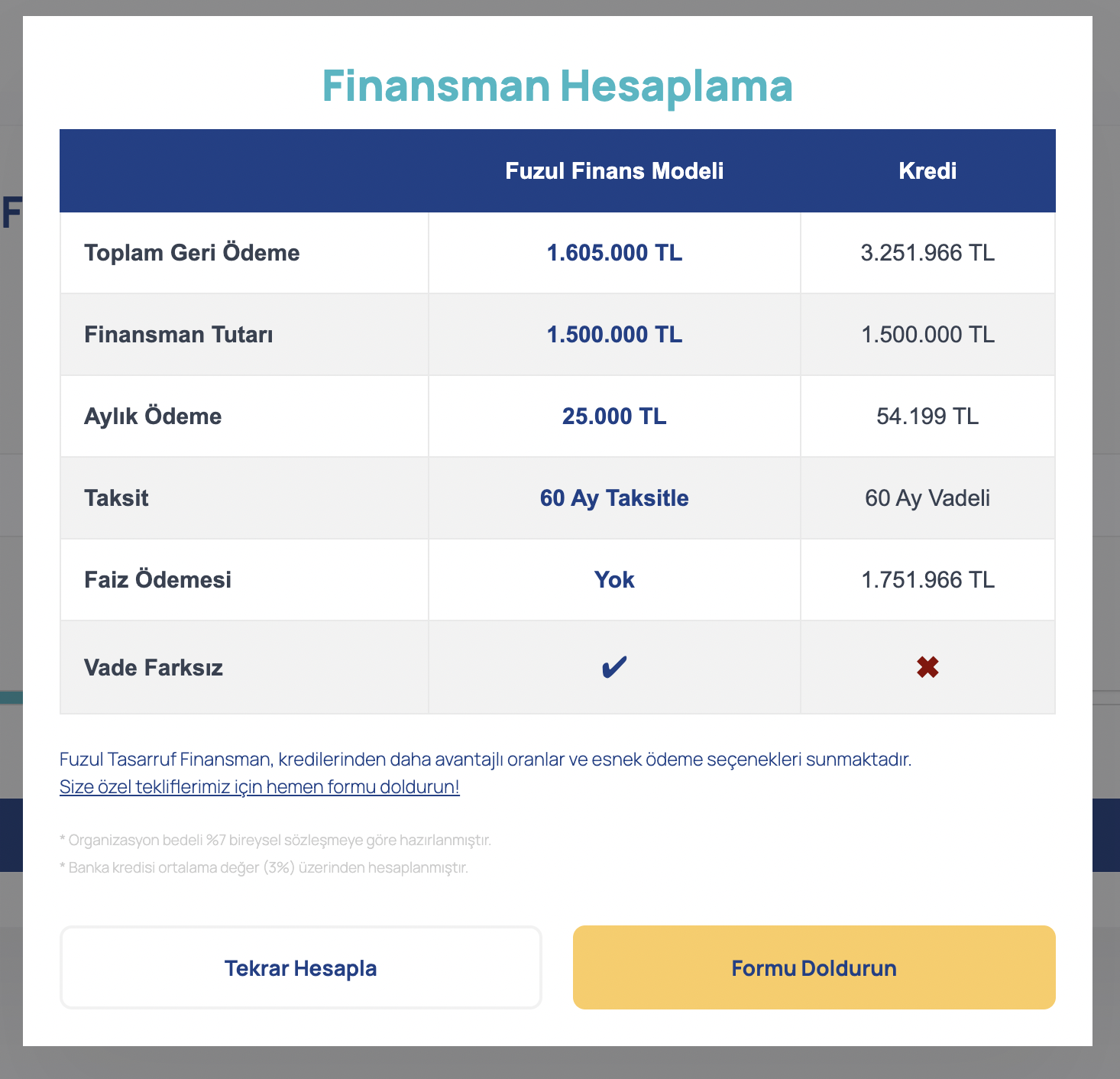Click the Yok interest payment cell

pos(614,580)
